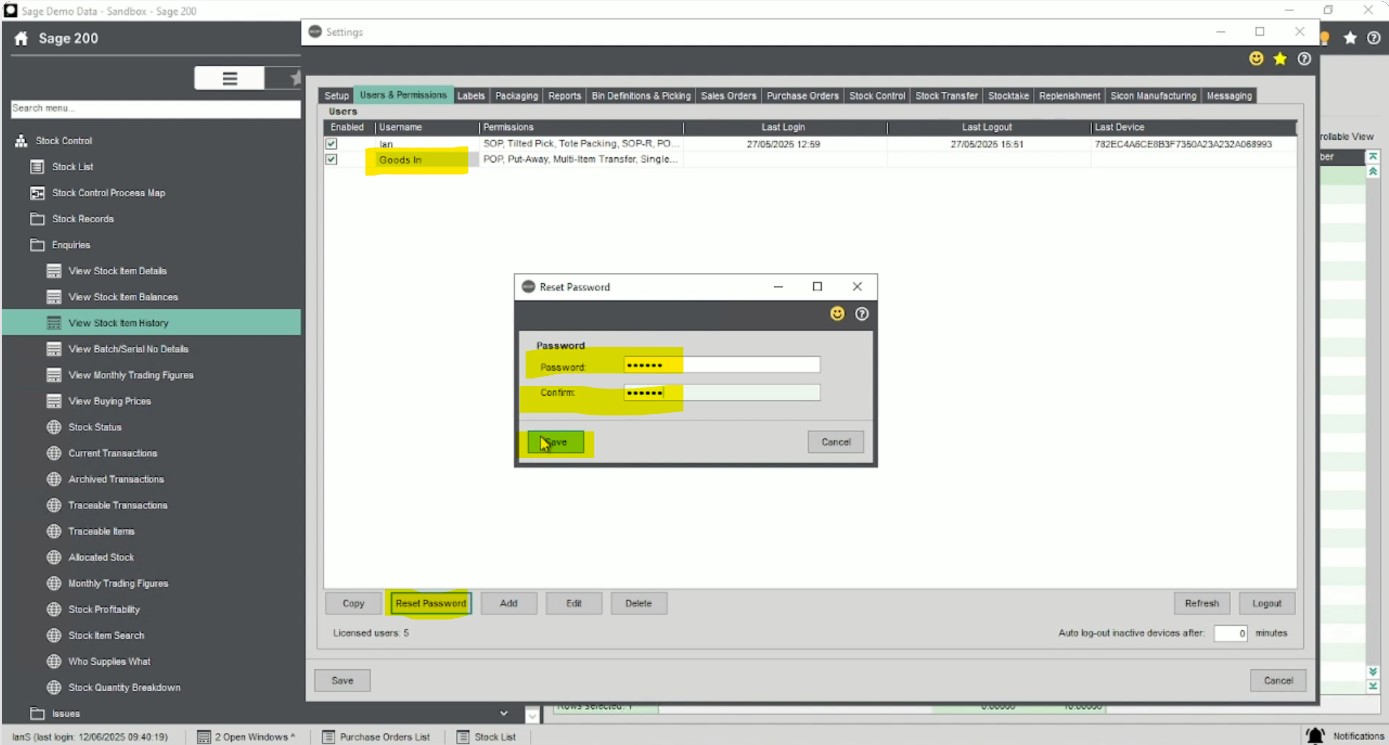Switch to the Labels tab
The image size is (1389, 745).
pyautogui.click(x=471, y=96)
